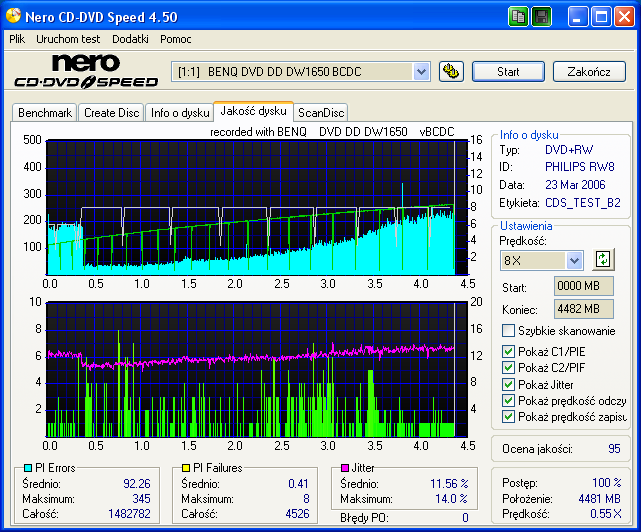Click the Postęp value 100 %
The width and height of the screenshot is (641, 532).
(607, 483)
